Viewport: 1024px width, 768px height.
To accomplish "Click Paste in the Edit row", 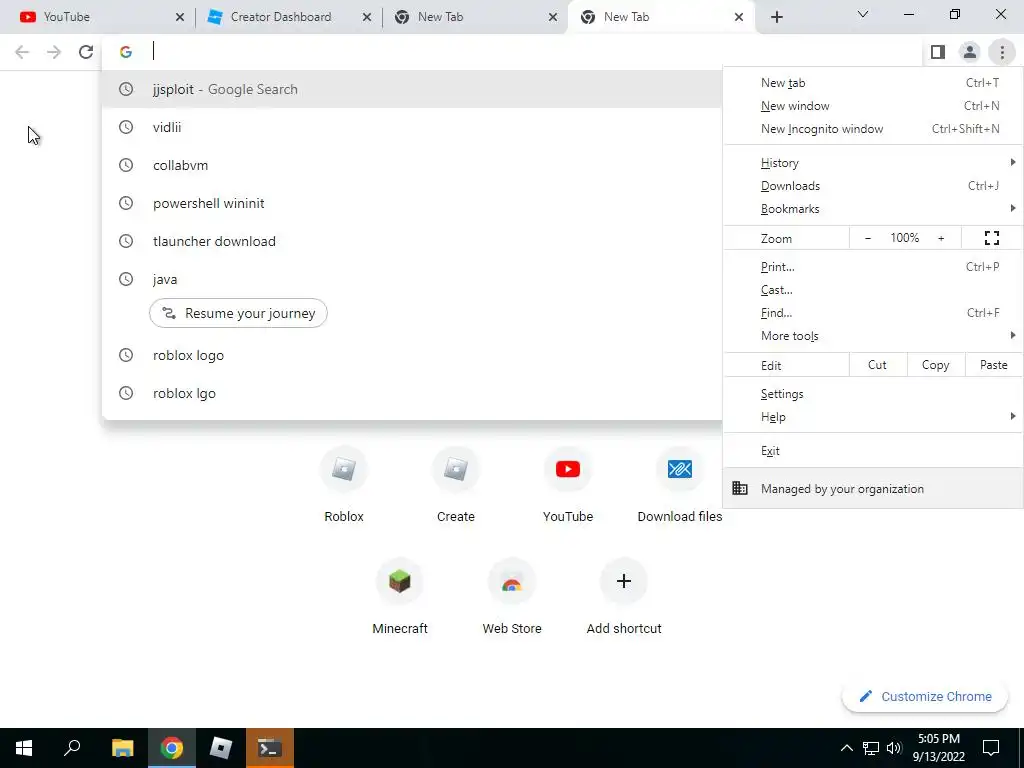I will (x=994, y=365).
